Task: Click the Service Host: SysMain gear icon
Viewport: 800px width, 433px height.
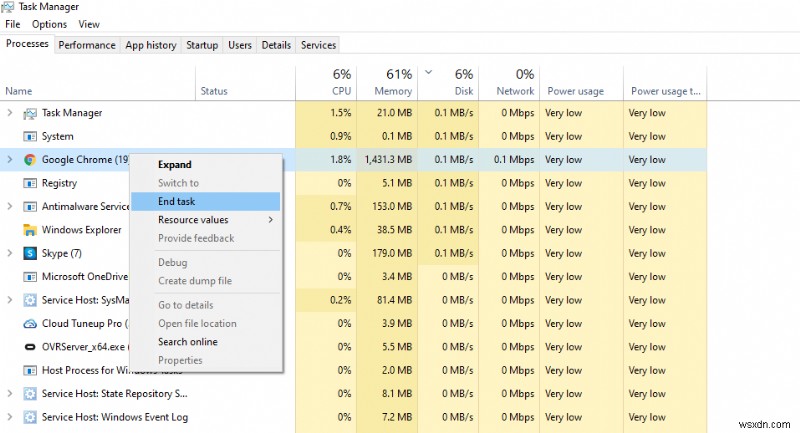Action: coord(30,300)
